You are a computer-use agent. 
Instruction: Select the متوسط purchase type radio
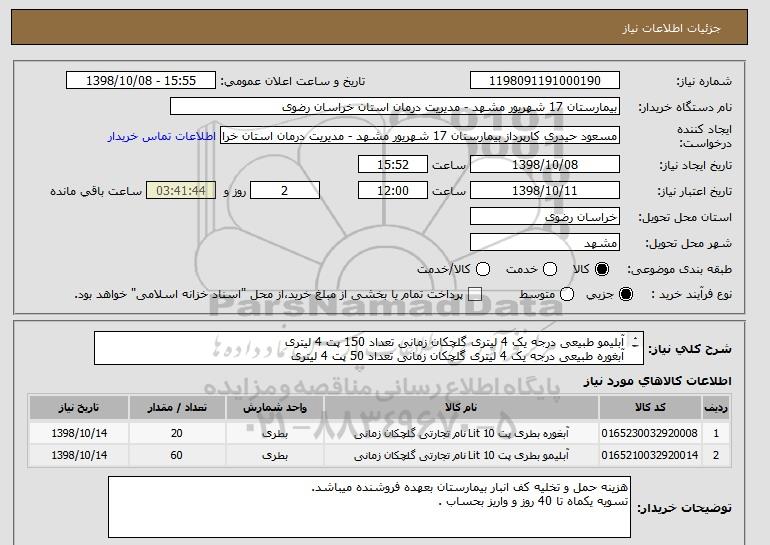(x=567, y=295)
